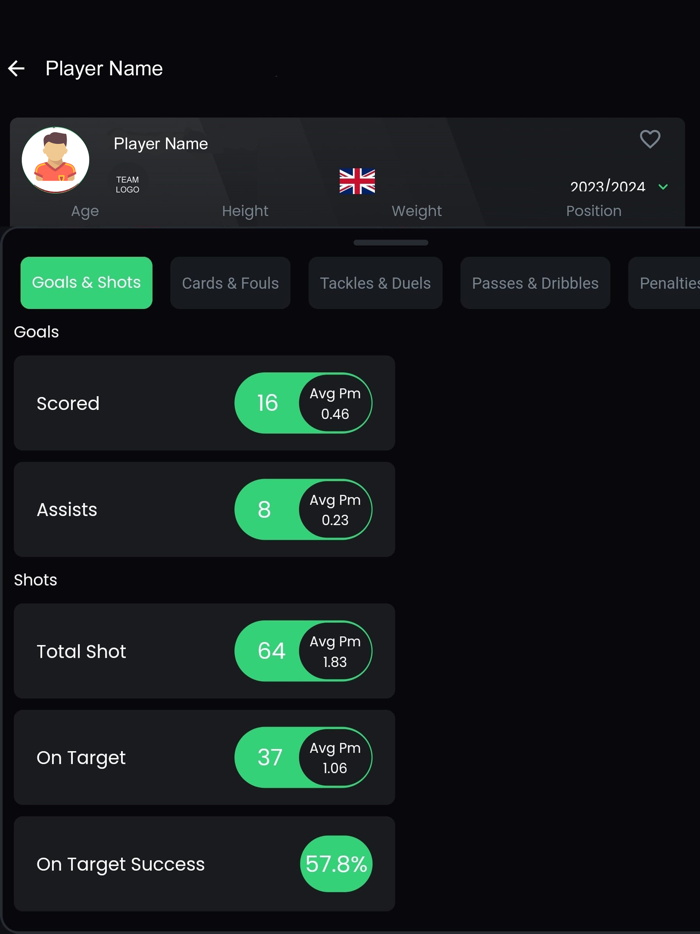Click the Avg Pm 1.83 badge on Total Shot

[336, 651]
